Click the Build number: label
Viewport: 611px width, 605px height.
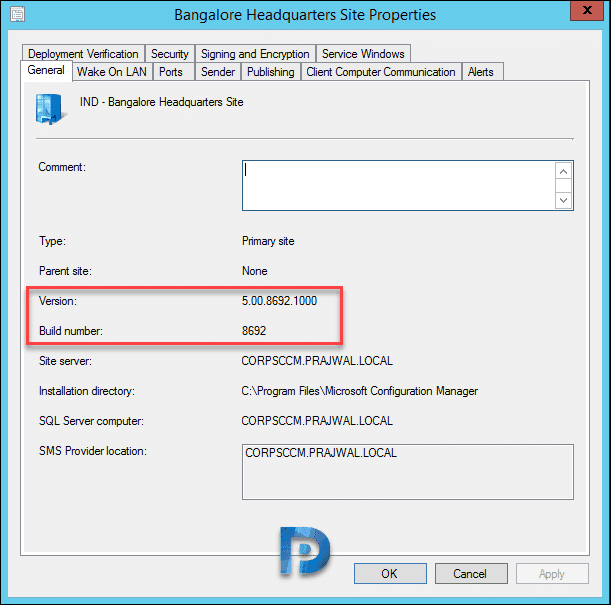pyautogui.click(x=71, y=331)
